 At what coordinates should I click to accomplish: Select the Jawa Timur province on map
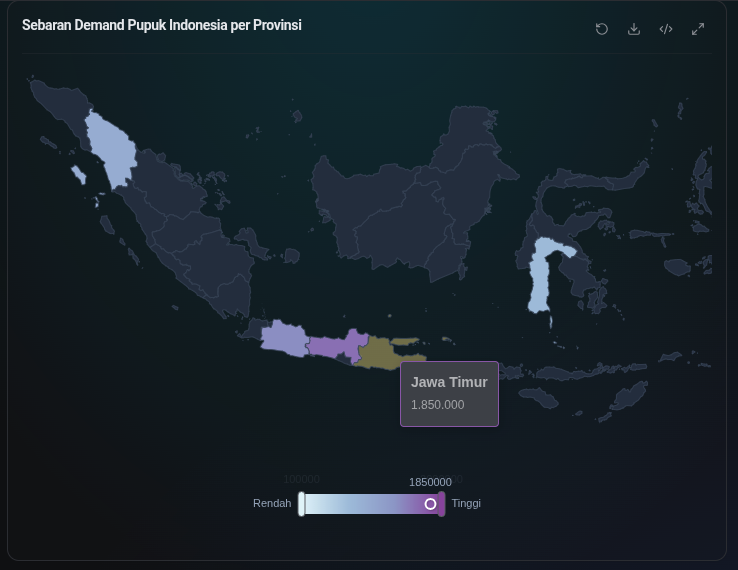[x=379, y=353]
